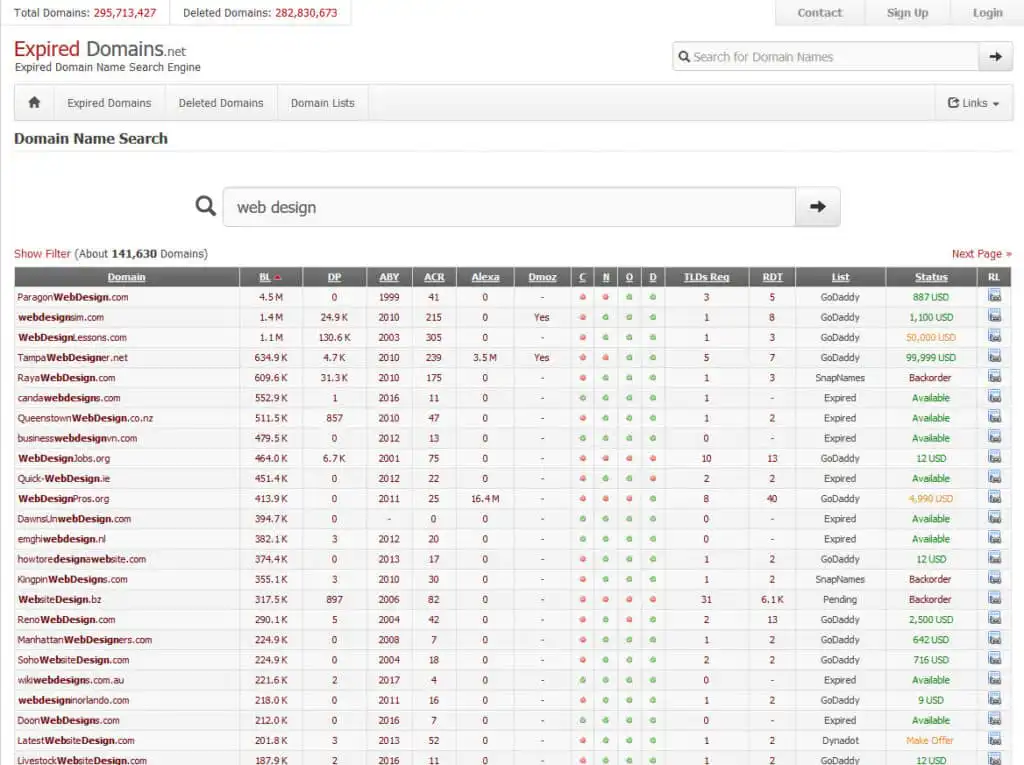Click the magnifier icon beside web design field
This screenshot has width=1024, height=765.
(x=206, y=206)
